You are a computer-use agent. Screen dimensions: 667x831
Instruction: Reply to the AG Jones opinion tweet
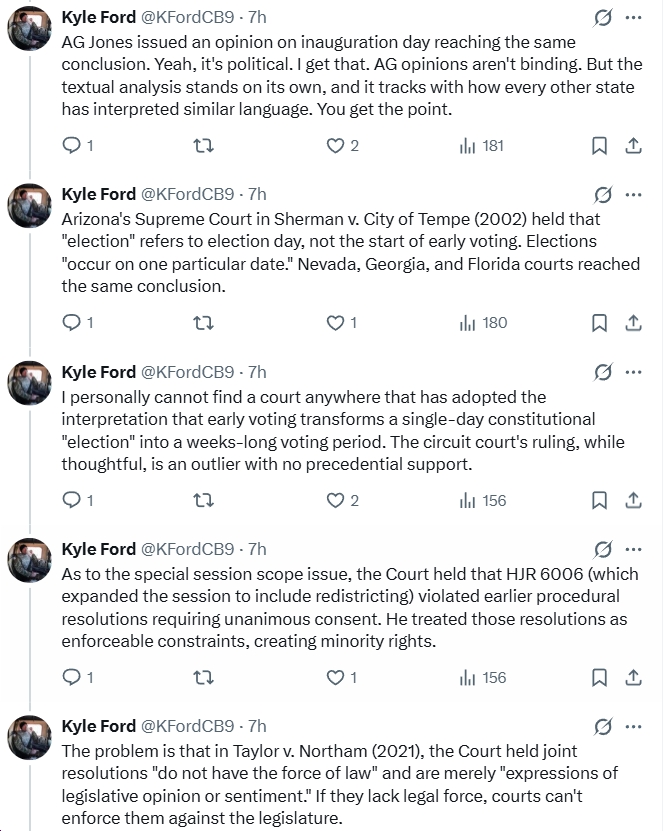[71, 146]
